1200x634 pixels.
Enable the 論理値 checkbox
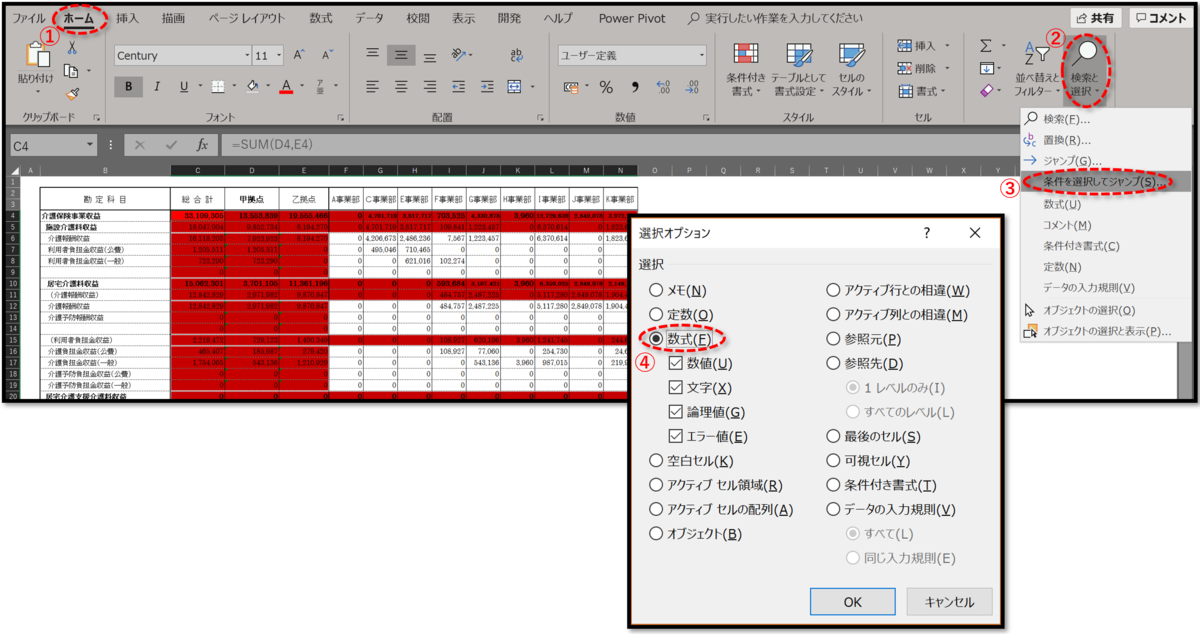pyautogui.click(x=674, y=412)
